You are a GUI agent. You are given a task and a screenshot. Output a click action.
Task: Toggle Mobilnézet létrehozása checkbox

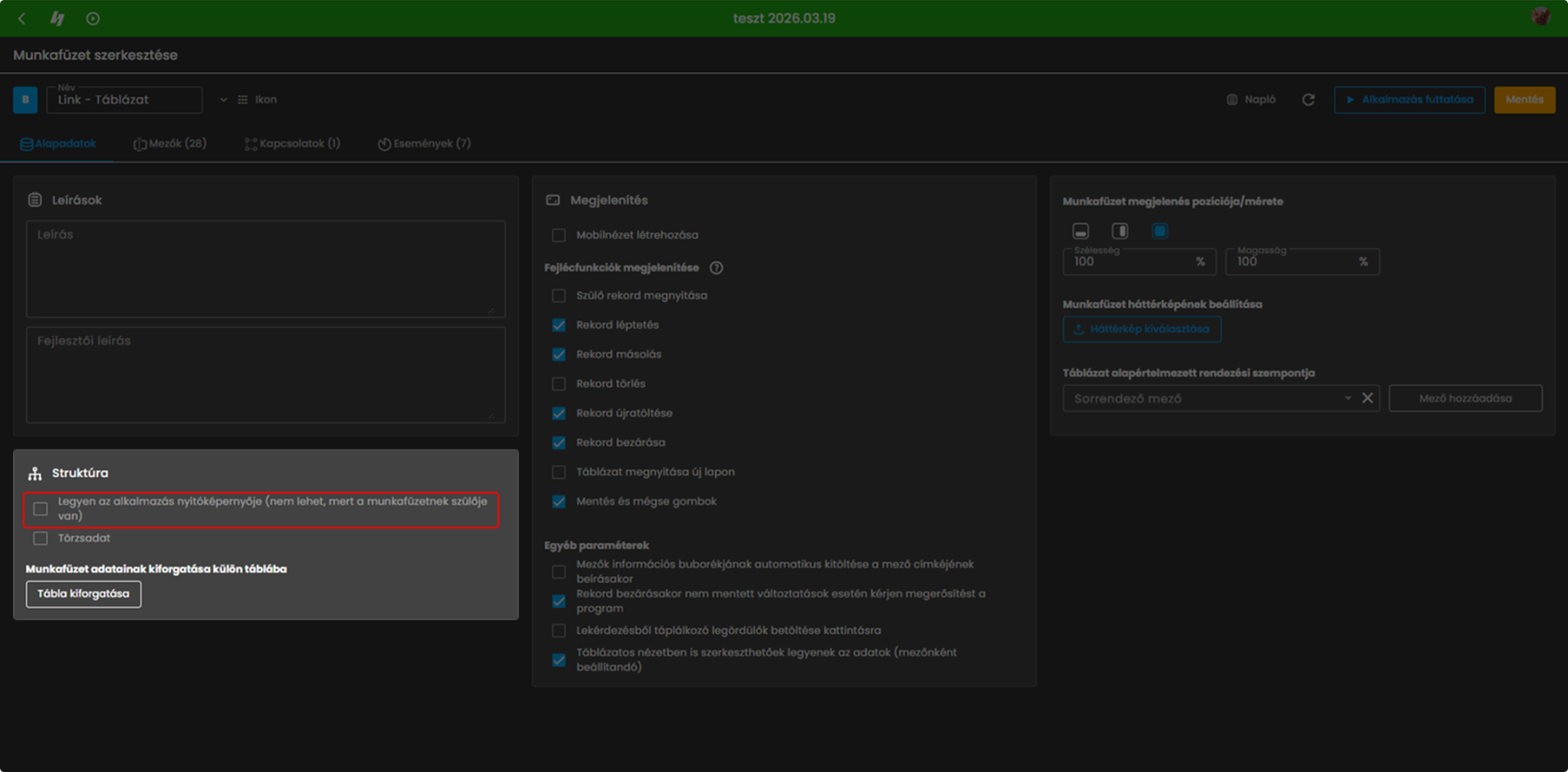pos(558,235)
